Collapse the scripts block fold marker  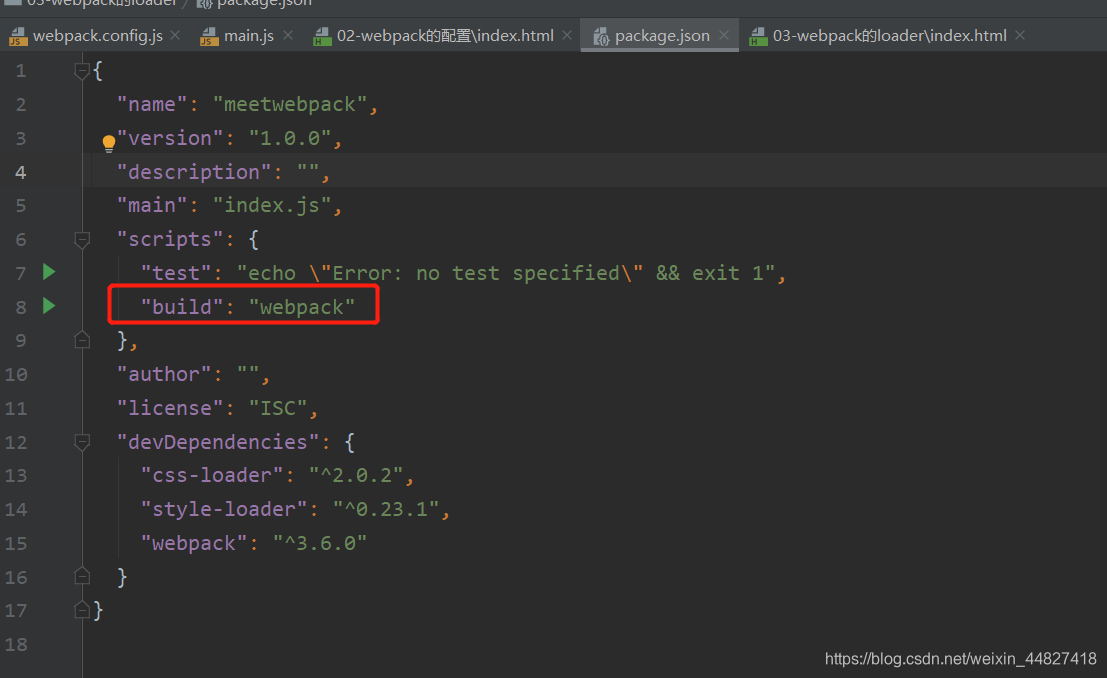[x=82, y=240]
